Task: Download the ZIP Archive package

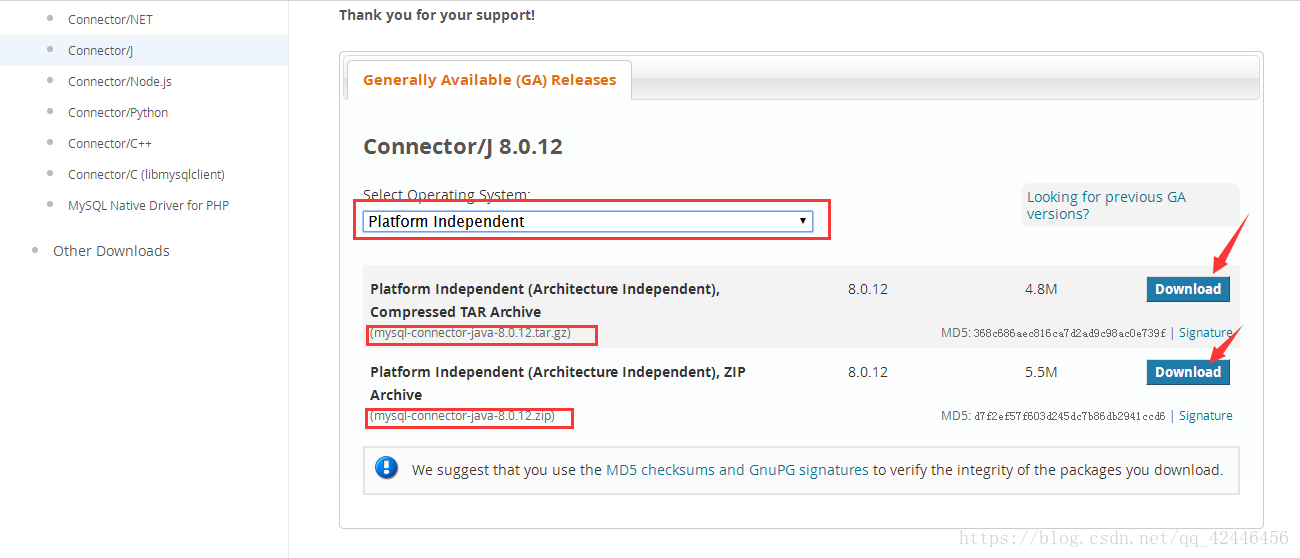Action: point(1188,372)
